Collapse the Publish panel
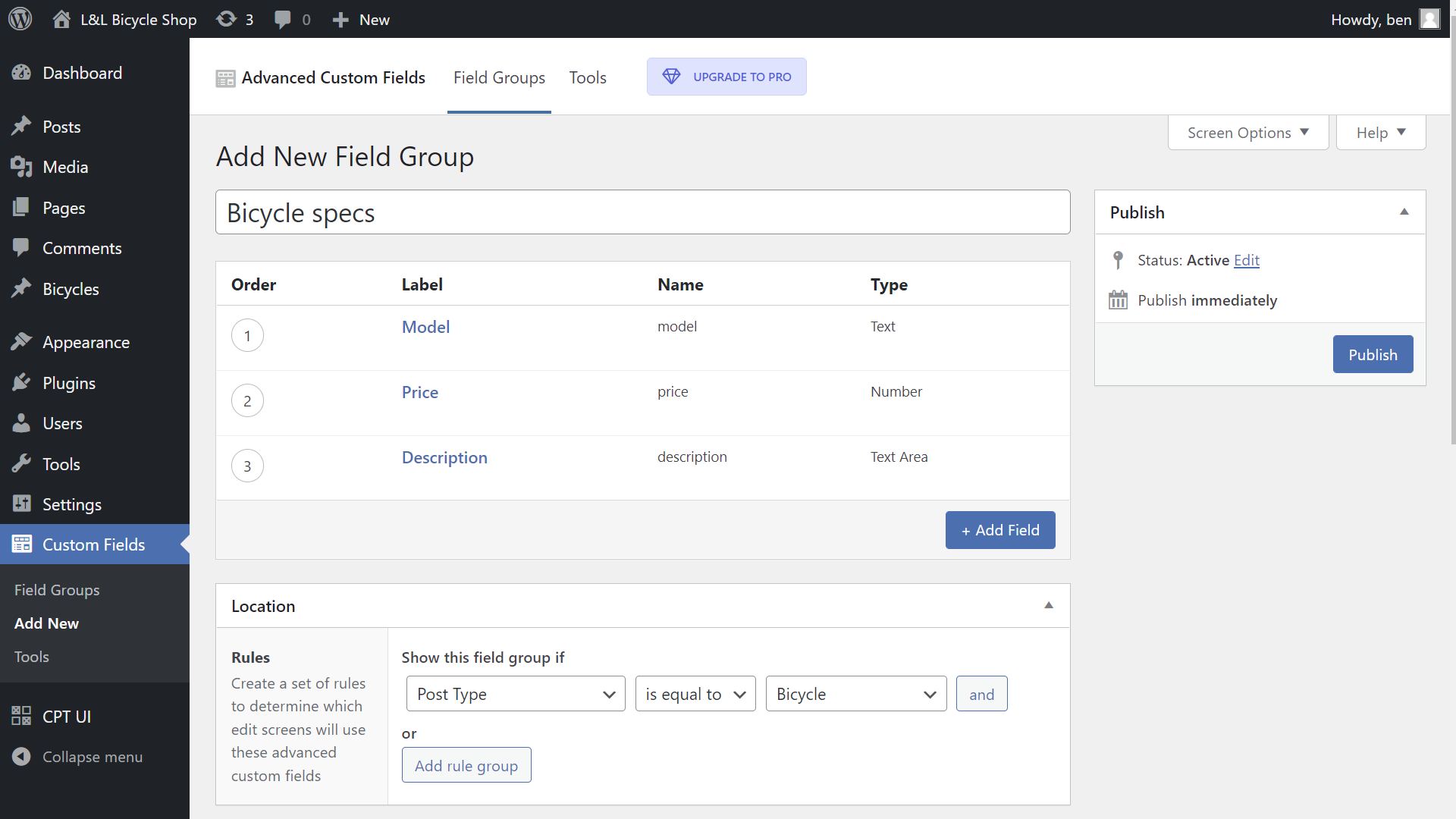Image resolution: width=1456 pixels, height=819 pixels. coord(1404,212)
